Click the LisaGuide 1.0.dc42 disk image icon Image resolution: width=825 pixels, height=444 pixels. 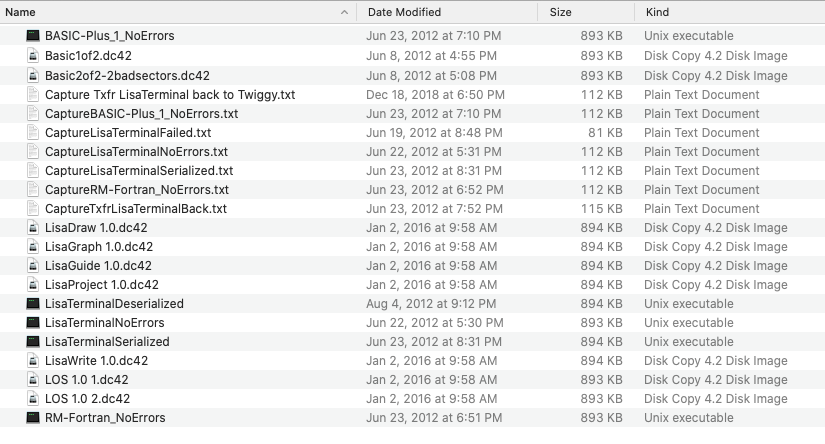(x=33, y=266)
